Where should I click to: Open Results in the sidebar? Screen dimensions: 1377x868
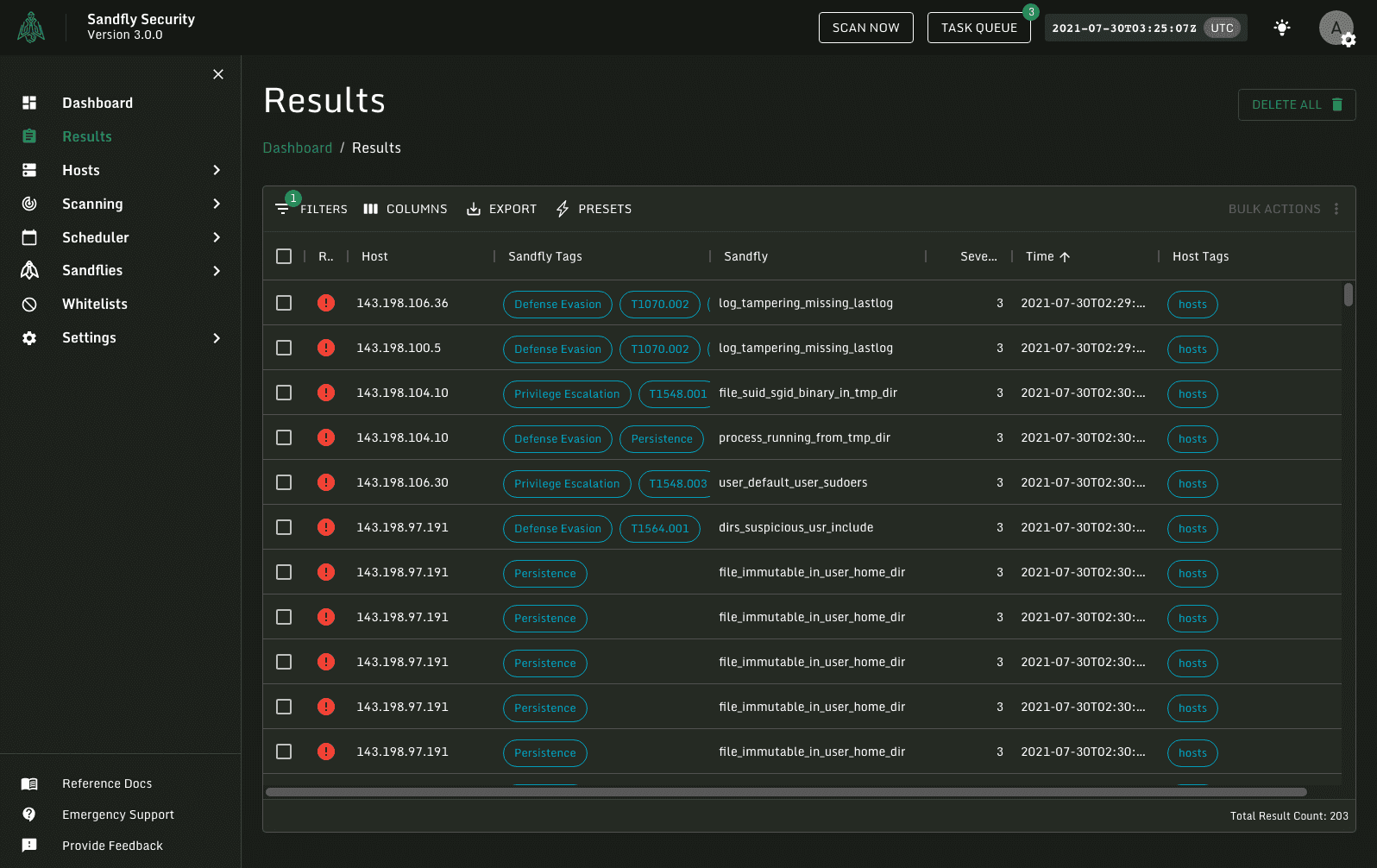(x=87, y=136)
